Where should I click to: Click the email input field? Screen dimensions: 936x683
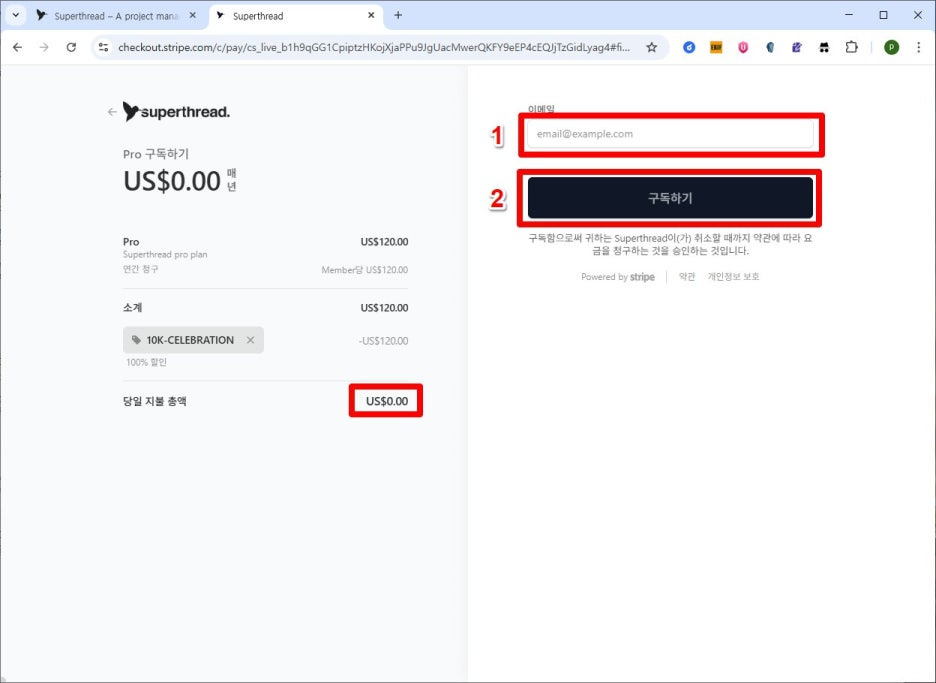(x=670, y=134)
